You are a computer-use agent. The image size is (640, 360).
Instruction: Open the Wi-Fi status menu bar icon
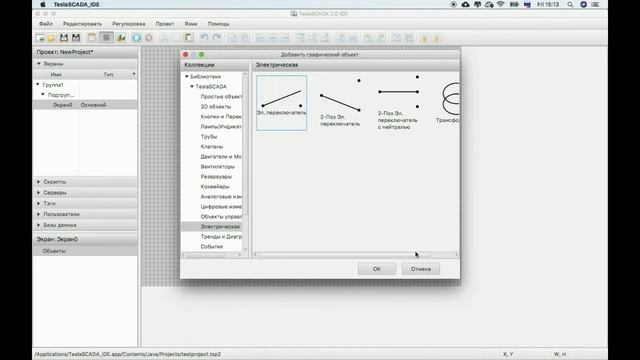tap(500, 4)
